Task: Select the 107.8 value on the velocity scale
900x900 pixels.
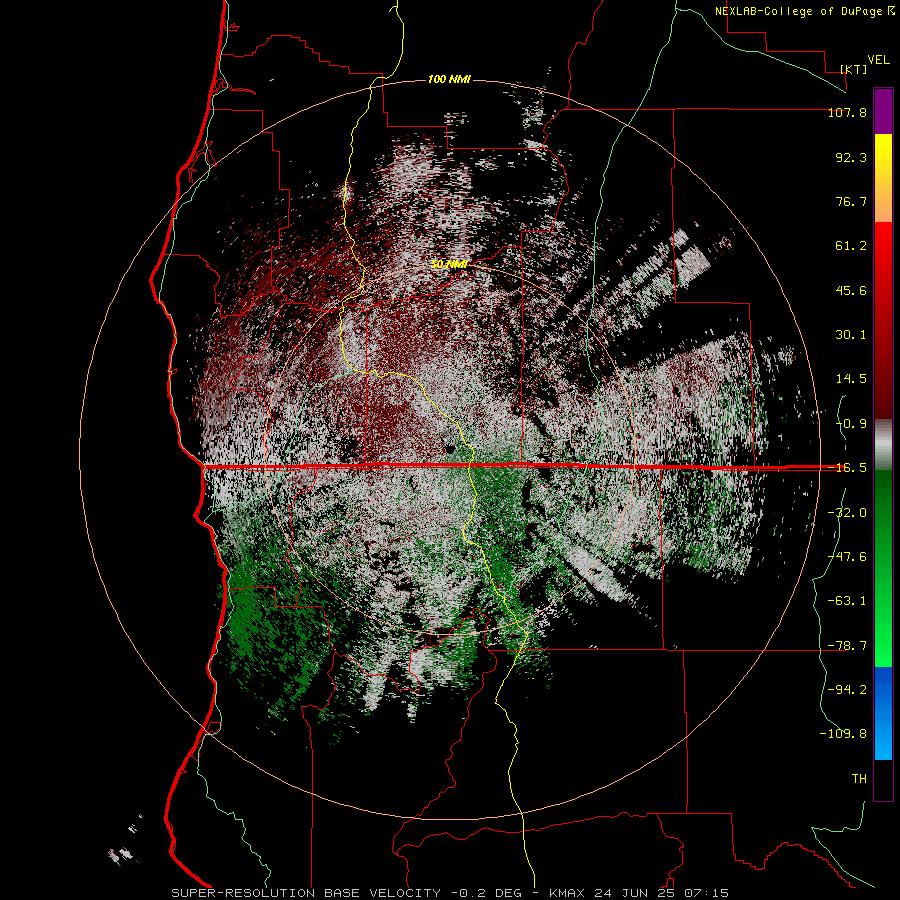Action: coord(847,112)
